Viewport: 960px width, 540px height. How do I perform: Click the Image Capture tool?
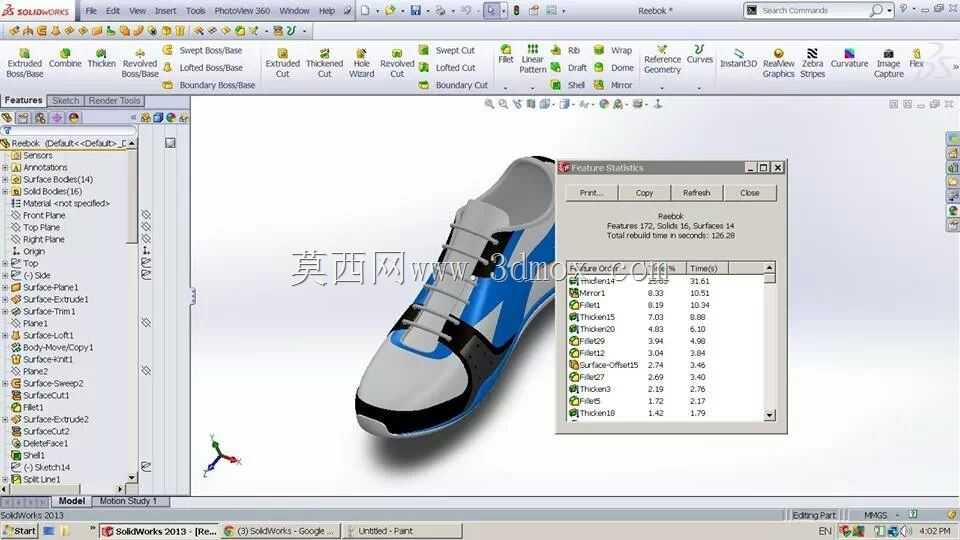click(x=888, y=63)
